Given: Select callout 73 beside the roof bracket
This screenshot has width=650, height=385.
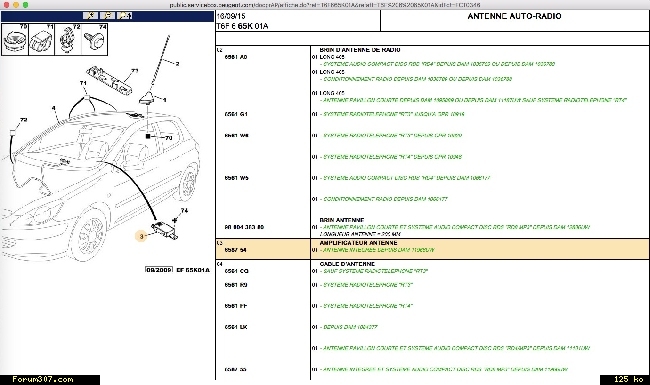Looking at the screenshot, I should click(x=134, y=71).
